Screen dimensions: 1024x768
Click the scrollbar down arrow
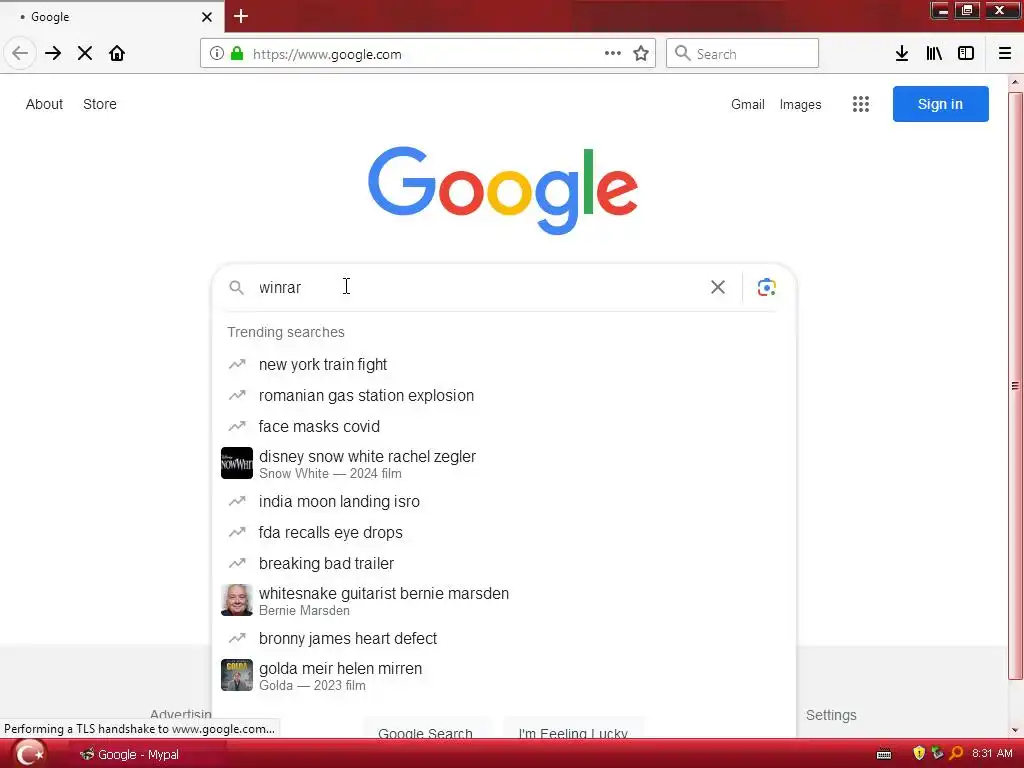point(1015,730)
